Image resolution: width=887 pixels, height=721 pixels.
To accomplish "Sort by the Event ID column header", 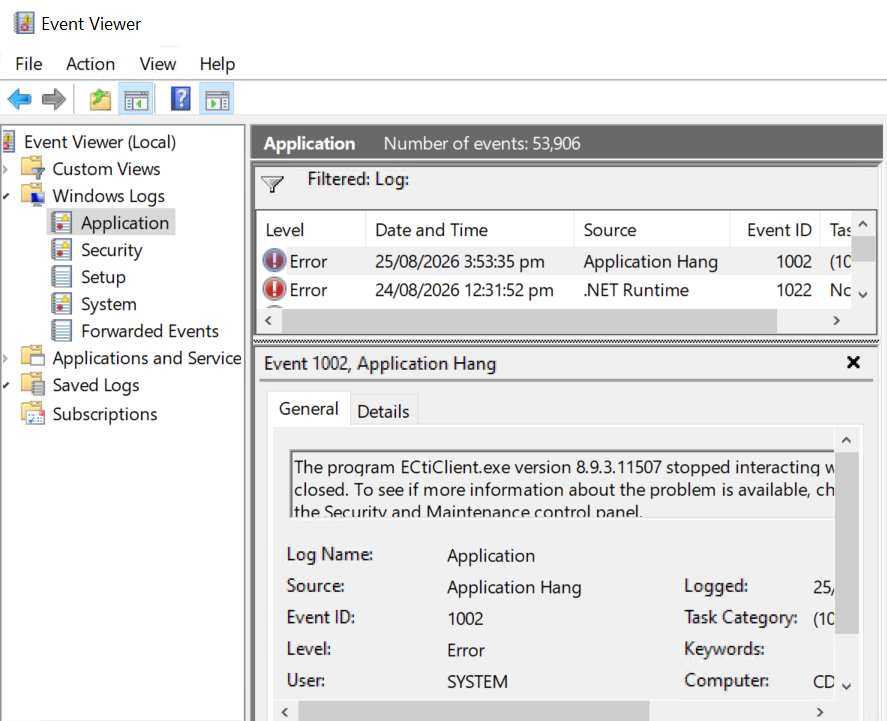I will pos(775,230).
